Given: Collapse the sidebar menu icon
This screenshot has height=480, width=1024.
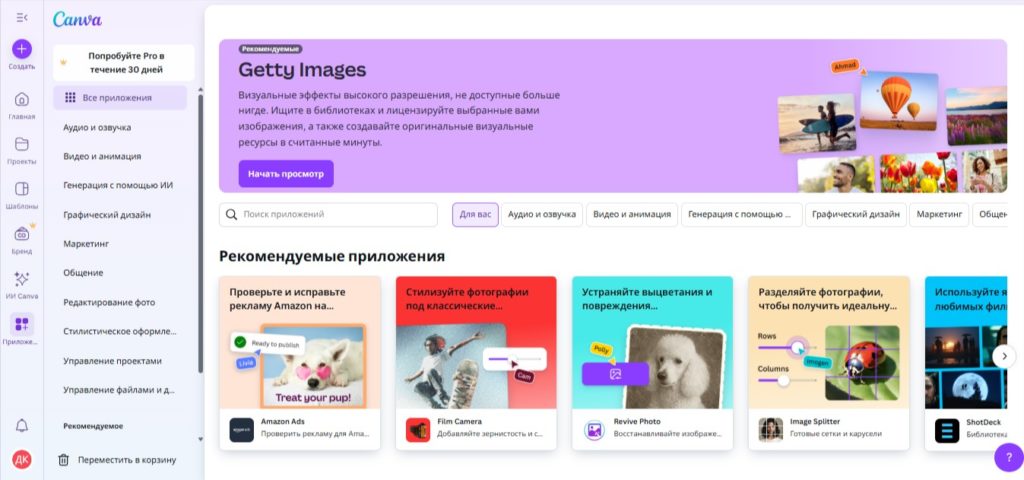Looking at the screenshot, I should pyautogui.click(x=22, y=18).
